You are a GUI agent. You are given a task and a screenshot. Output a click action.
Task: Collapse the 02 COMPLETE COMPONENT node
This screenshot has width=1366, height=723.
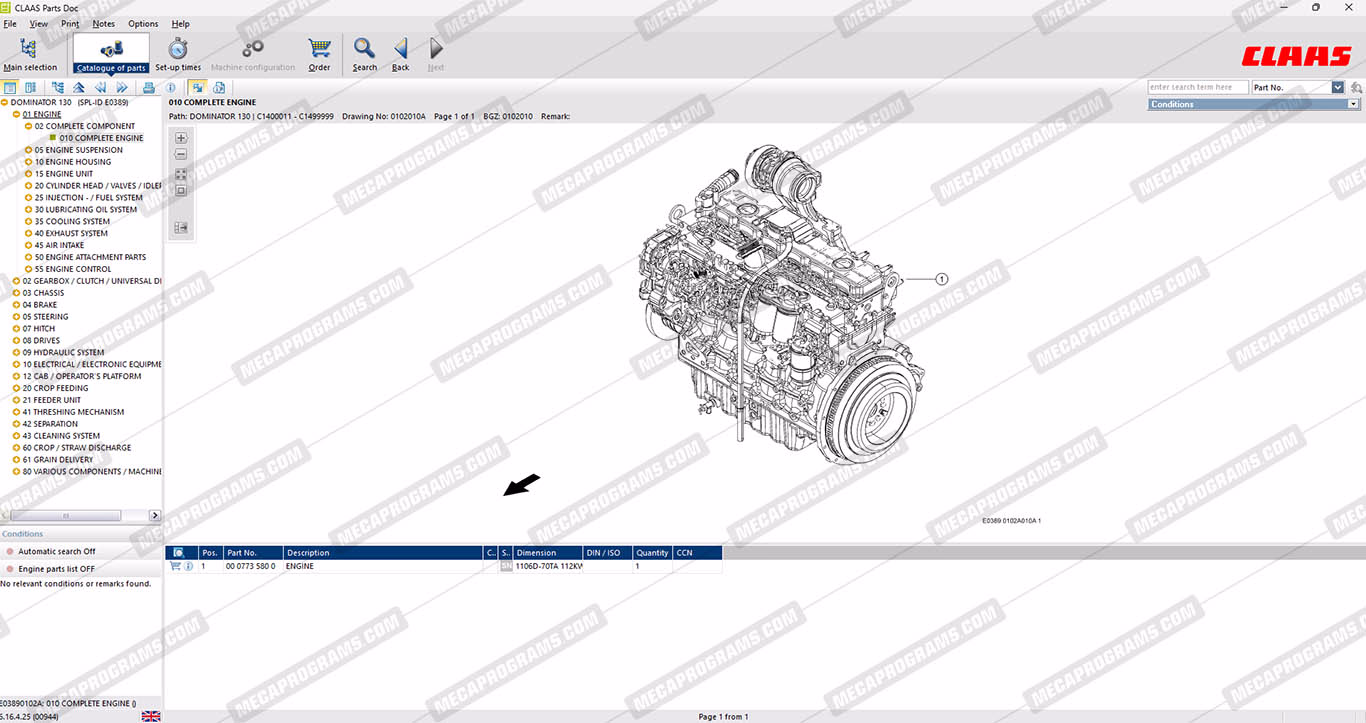pos(28,126)
